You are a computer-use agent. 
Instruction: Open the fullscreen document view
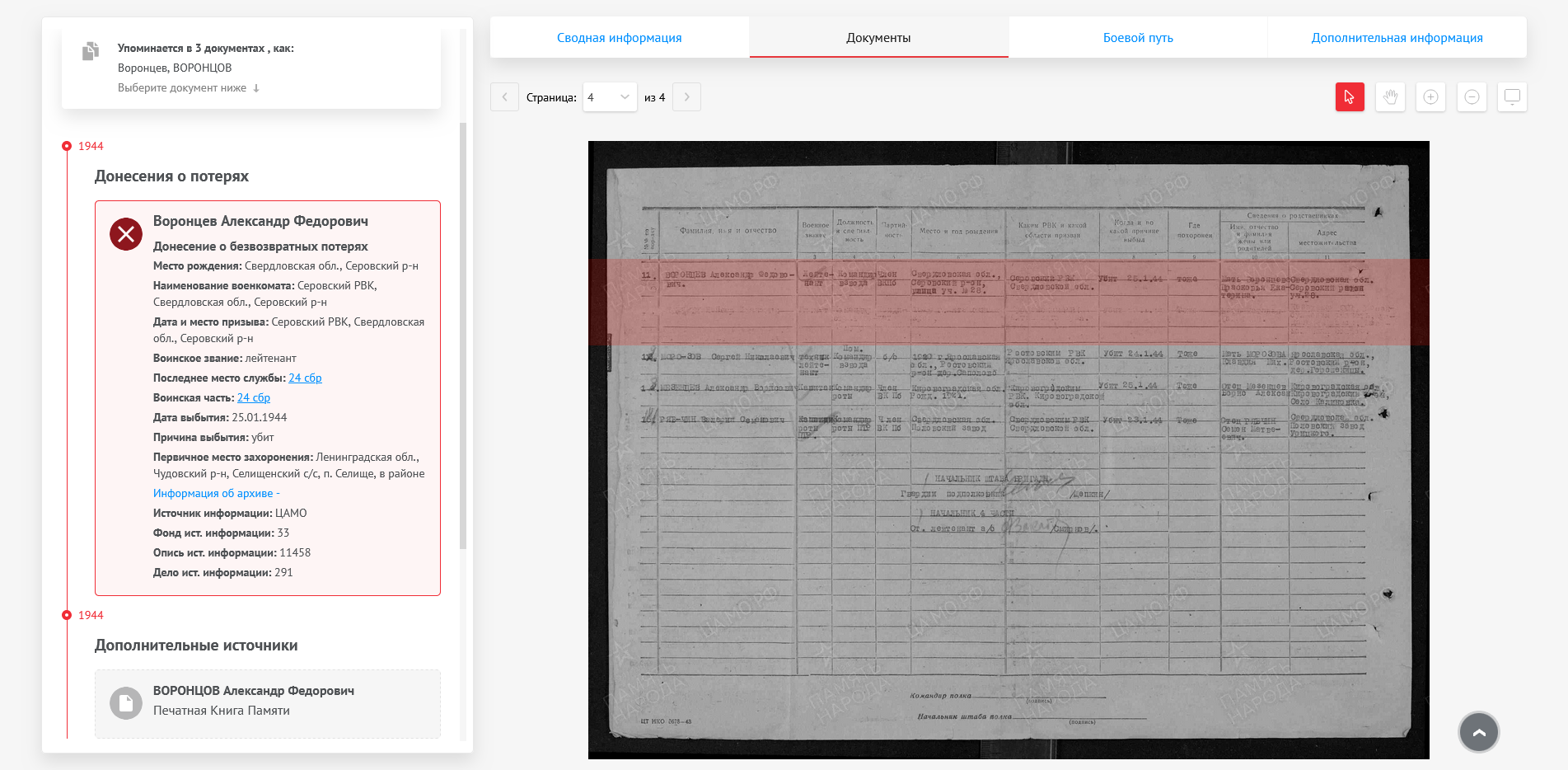click(1512, 97)
